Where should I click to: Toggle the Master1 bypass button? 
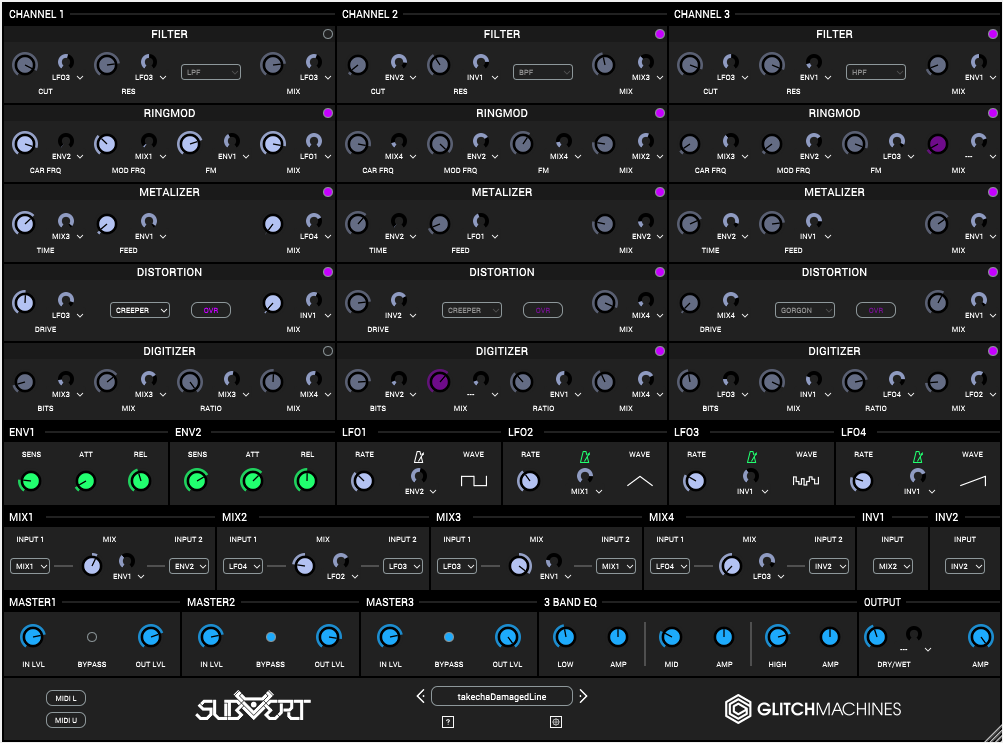(91, 637)
